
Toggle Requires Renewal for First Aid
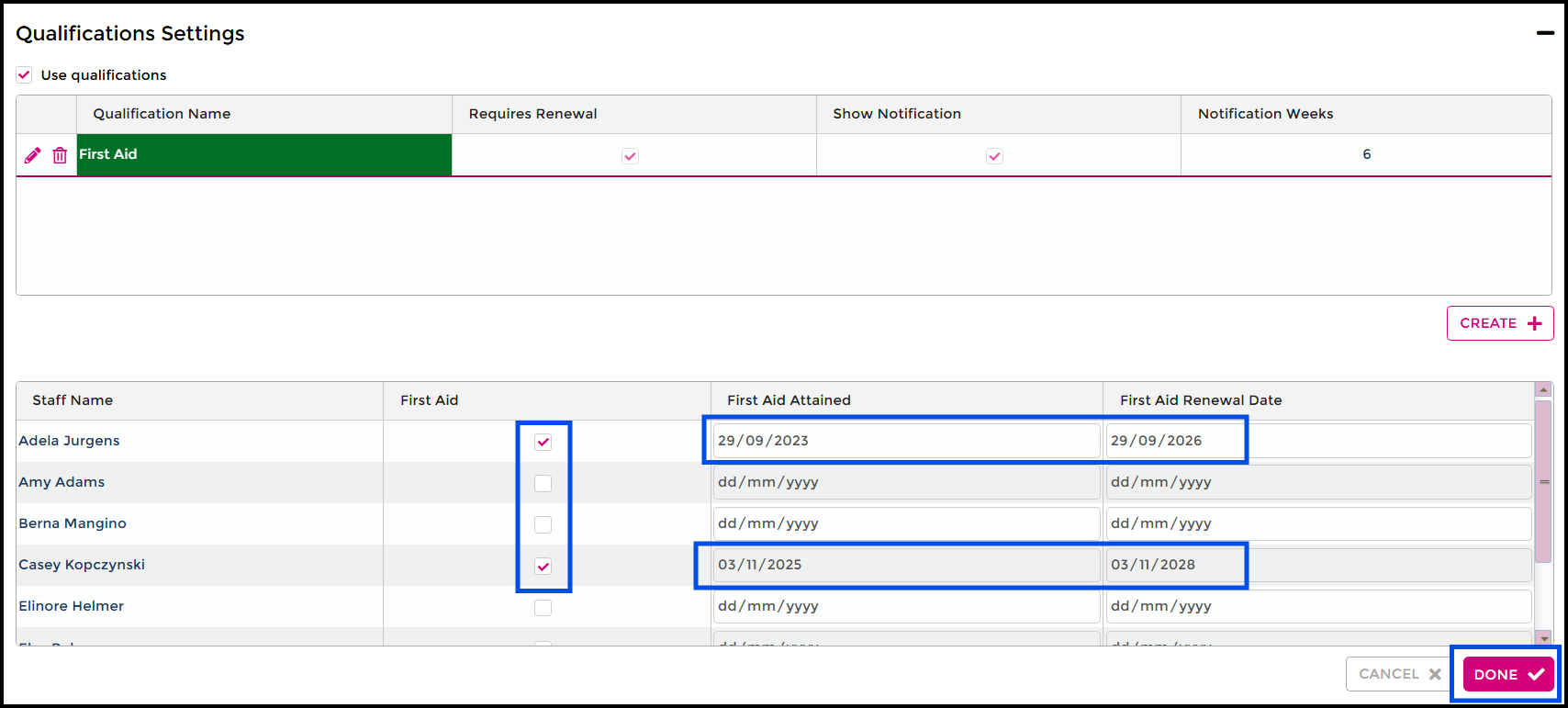630,156
